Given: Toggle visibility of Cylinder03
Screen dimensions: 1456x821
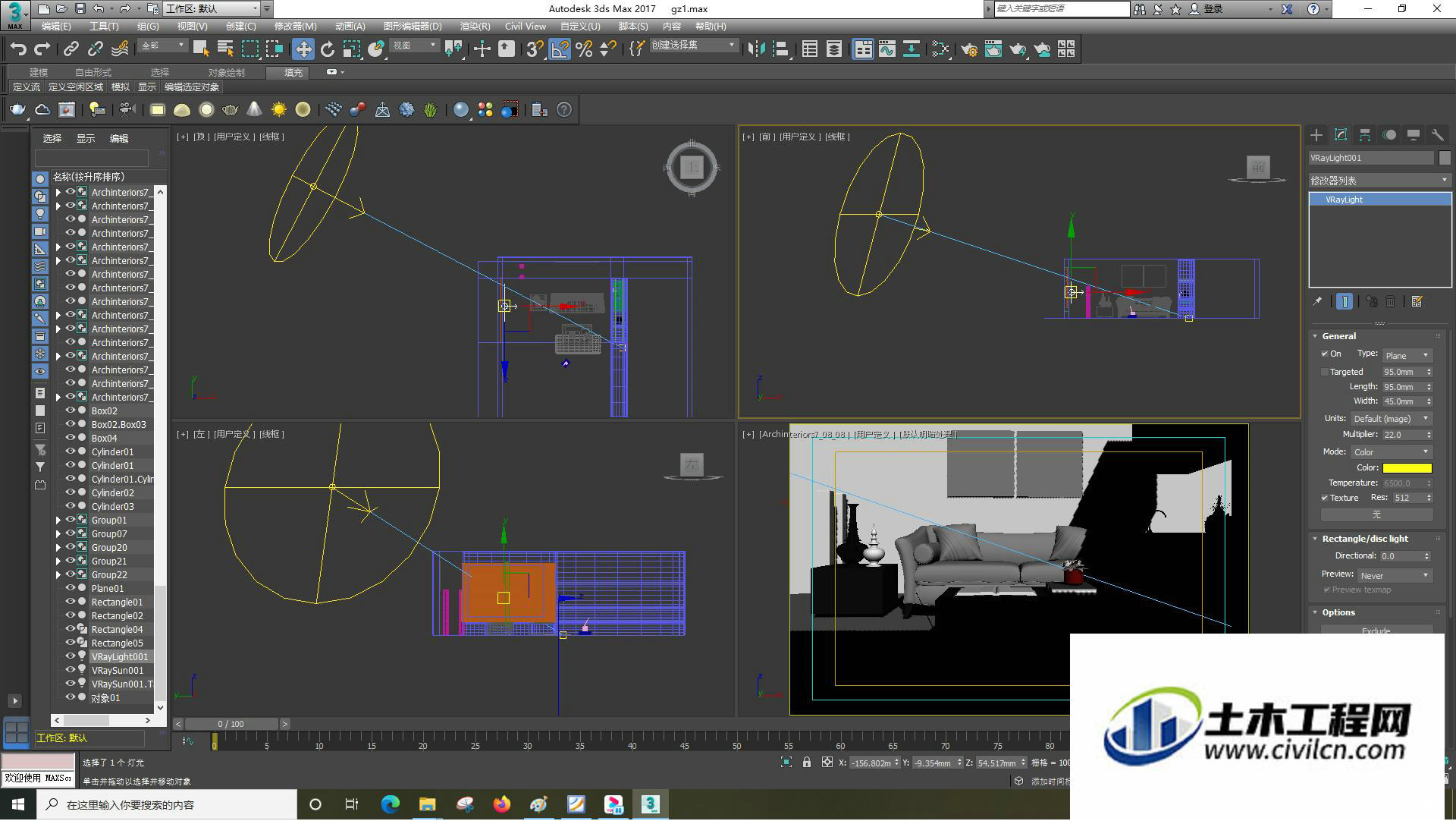Looking at the screenshot, I should [x=70, y=507].
